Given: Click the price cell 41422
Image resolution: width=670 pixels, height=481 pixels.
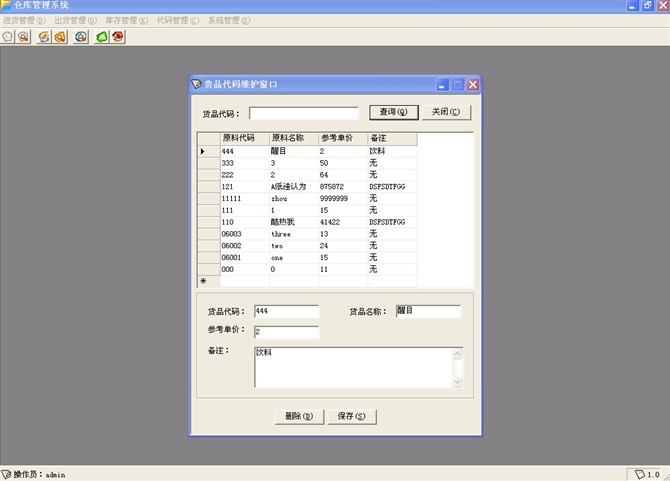Looking at the screenshot, I should coord(343,222).
